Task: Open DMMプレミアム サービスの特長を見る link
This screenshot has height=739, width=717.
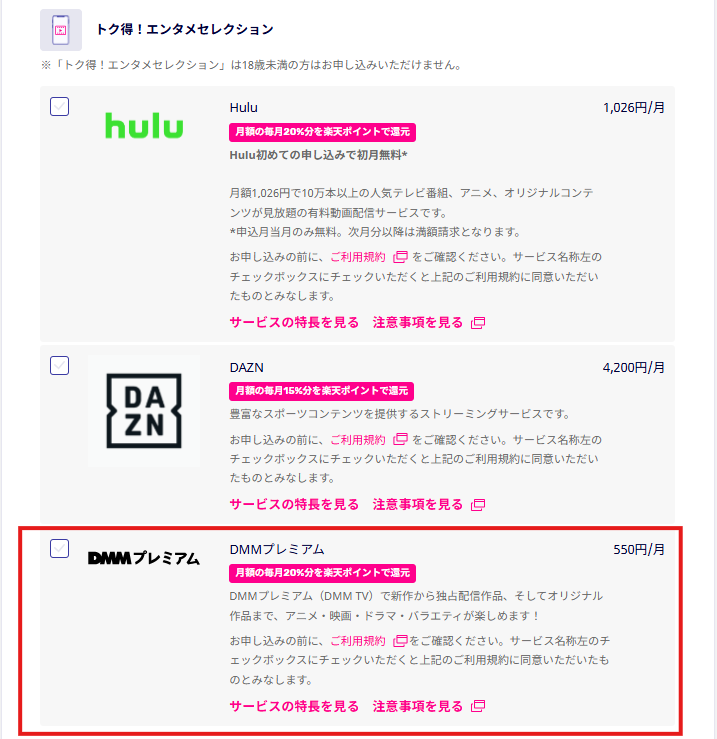Action: pyautogui.click(x=294, y=706)
